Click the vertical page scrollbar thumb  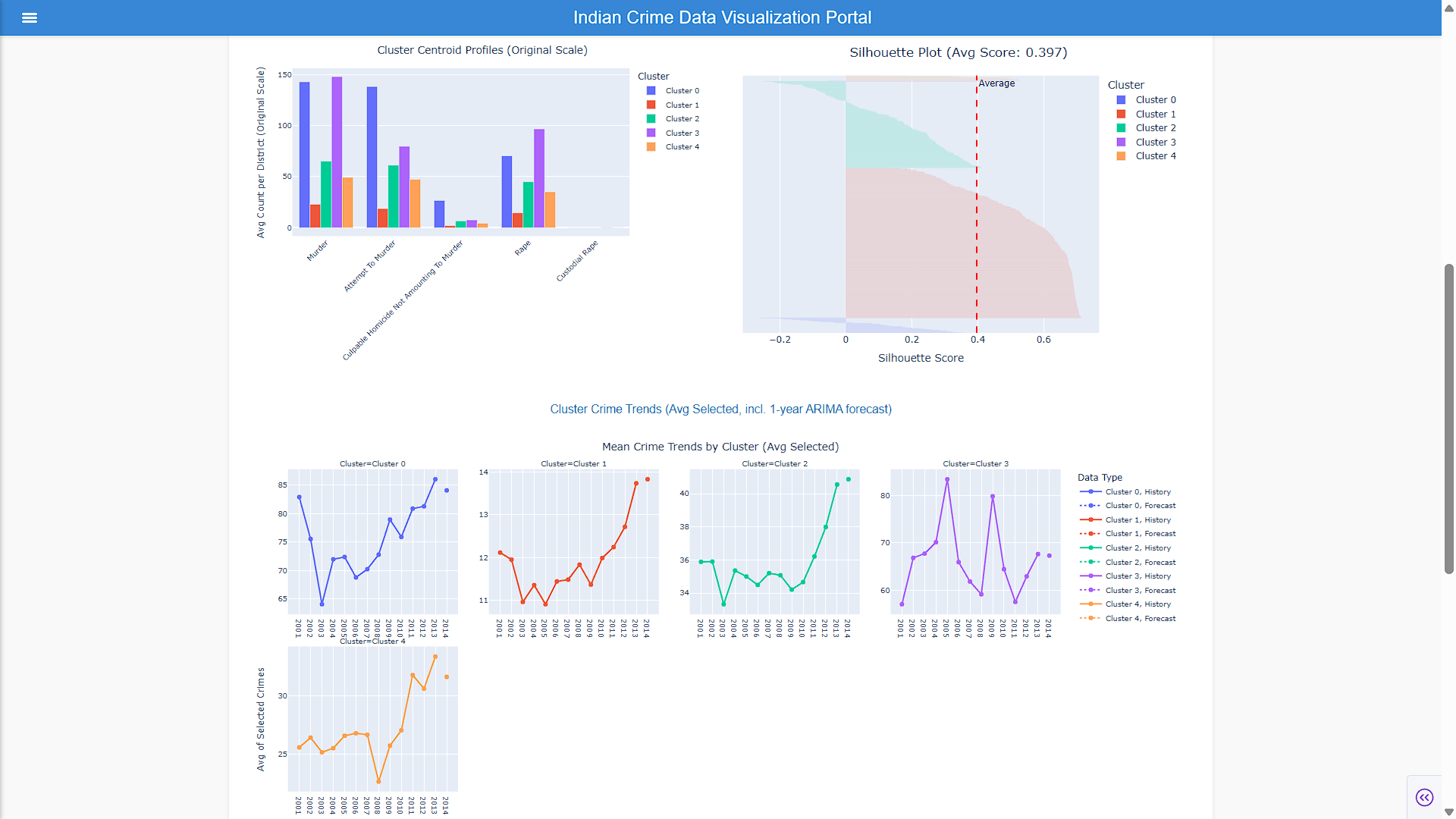[x=1449, y=419]
